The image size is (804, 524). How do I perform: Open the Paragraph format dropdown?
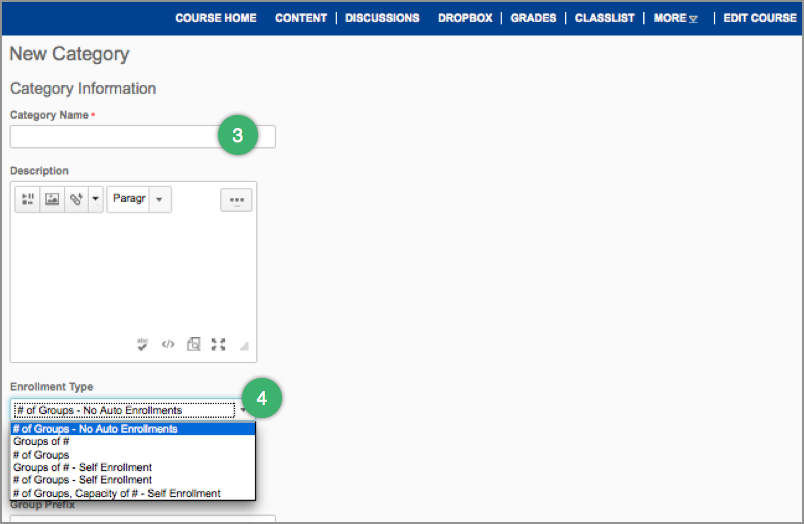click(x=139, y=199)
